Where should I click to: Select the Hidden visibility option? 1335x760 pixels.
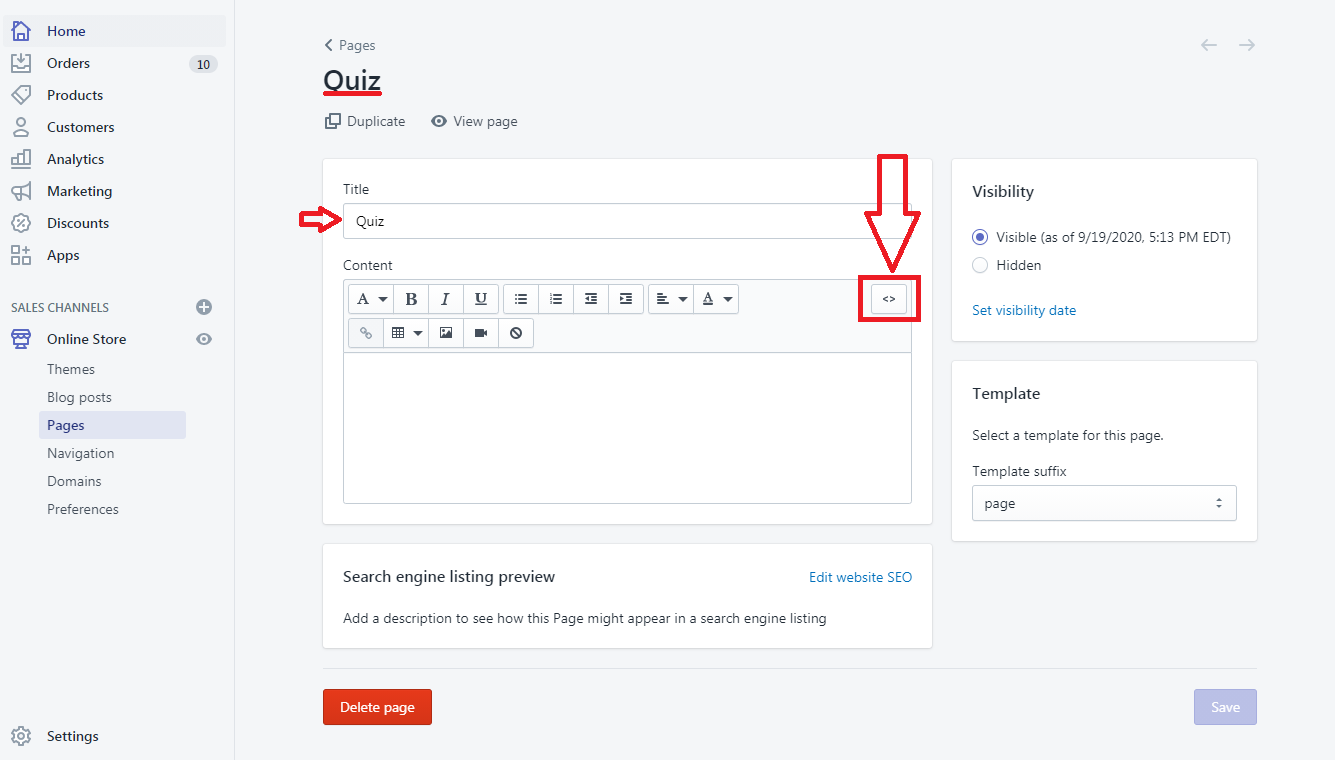(x=980, y=265)
